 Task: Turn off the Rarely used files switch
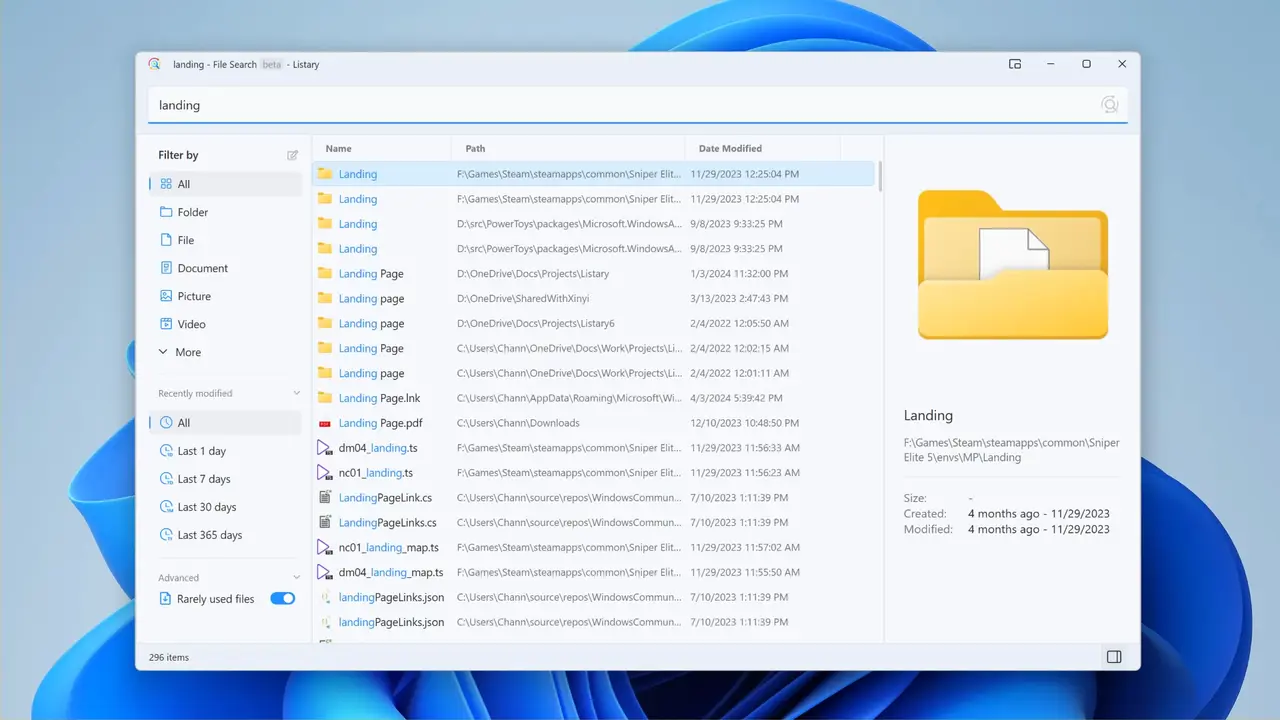pyautogui.click(x=283, y=599)
